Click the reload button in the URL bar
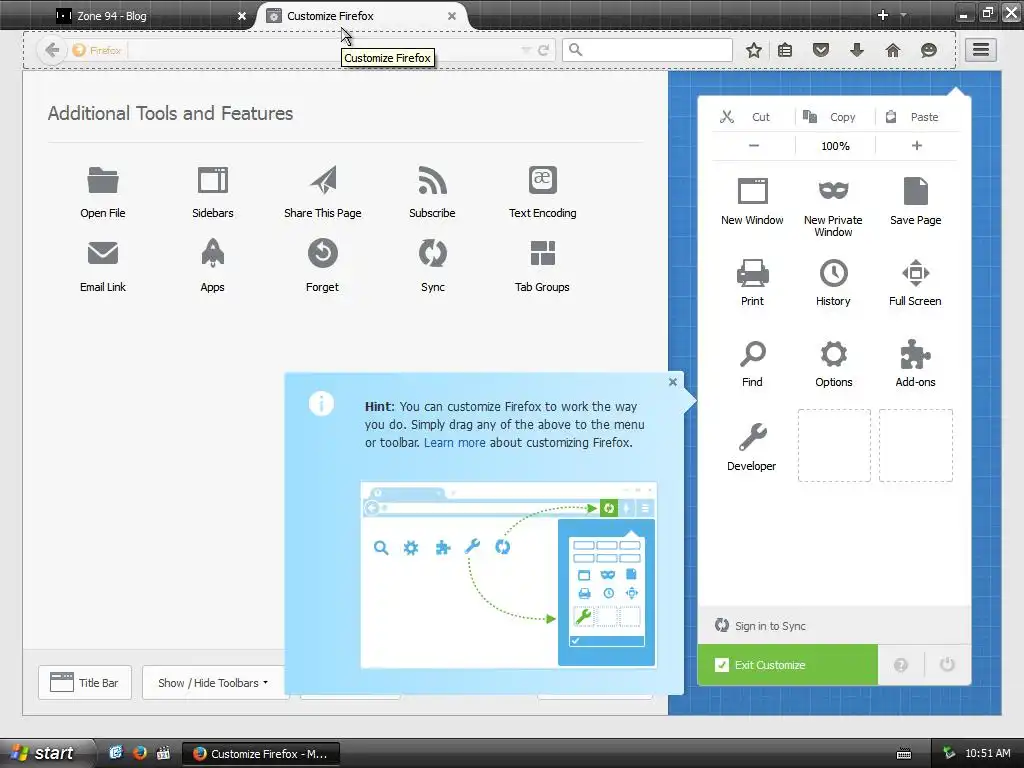The image size is (1024, 768). (543, 50)
